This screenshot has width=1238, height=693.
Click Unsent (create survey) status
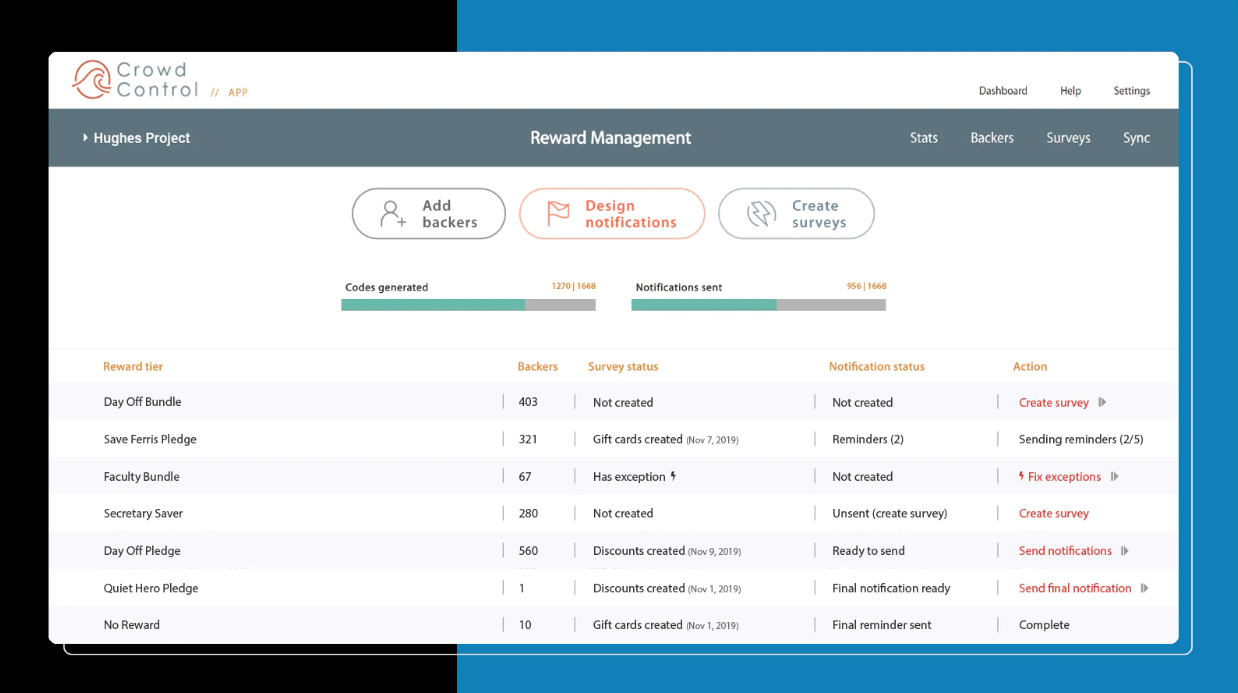tap(889, 514)
